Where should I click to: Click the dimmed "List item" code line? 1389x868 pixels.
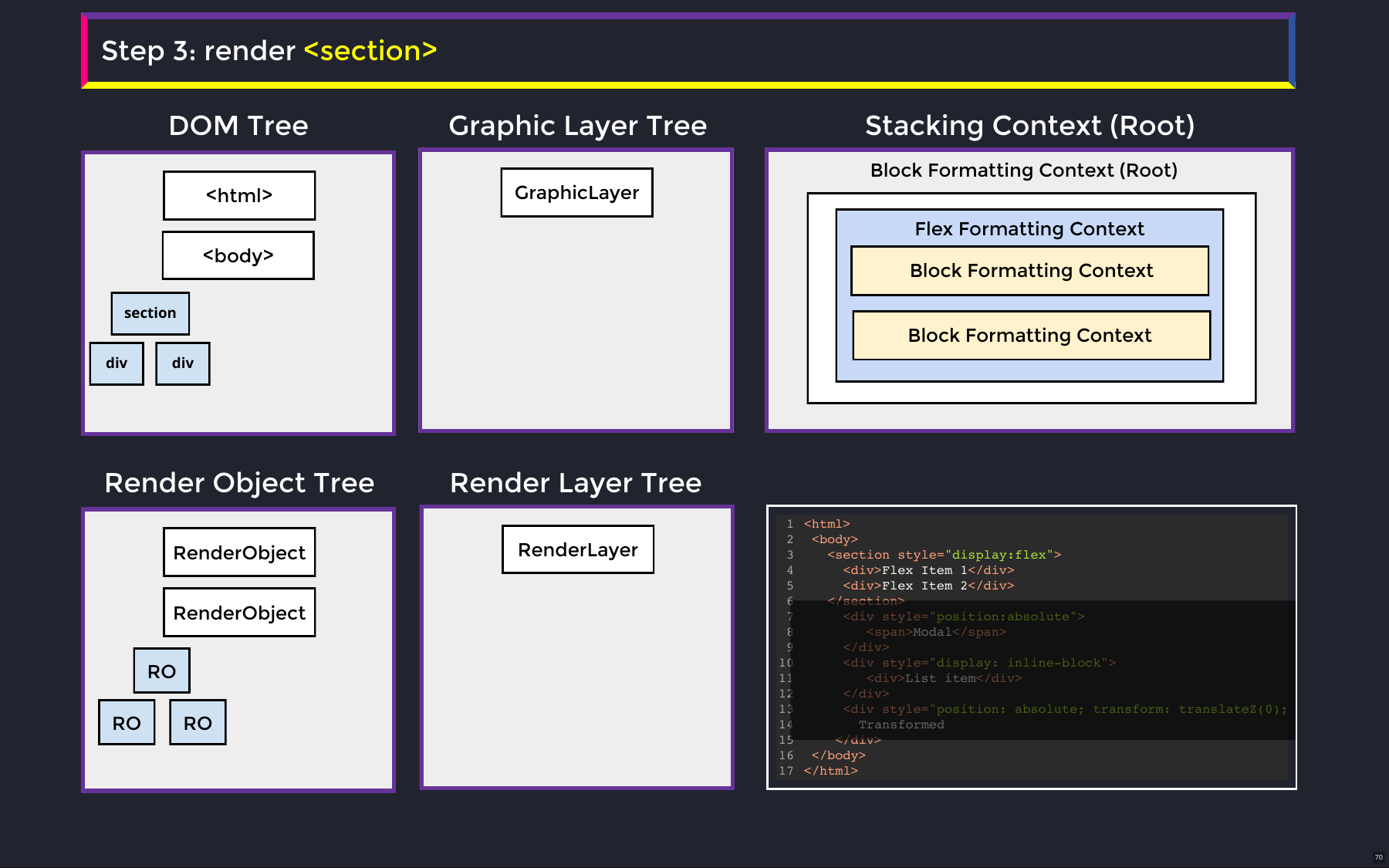[x=944, y=678]
